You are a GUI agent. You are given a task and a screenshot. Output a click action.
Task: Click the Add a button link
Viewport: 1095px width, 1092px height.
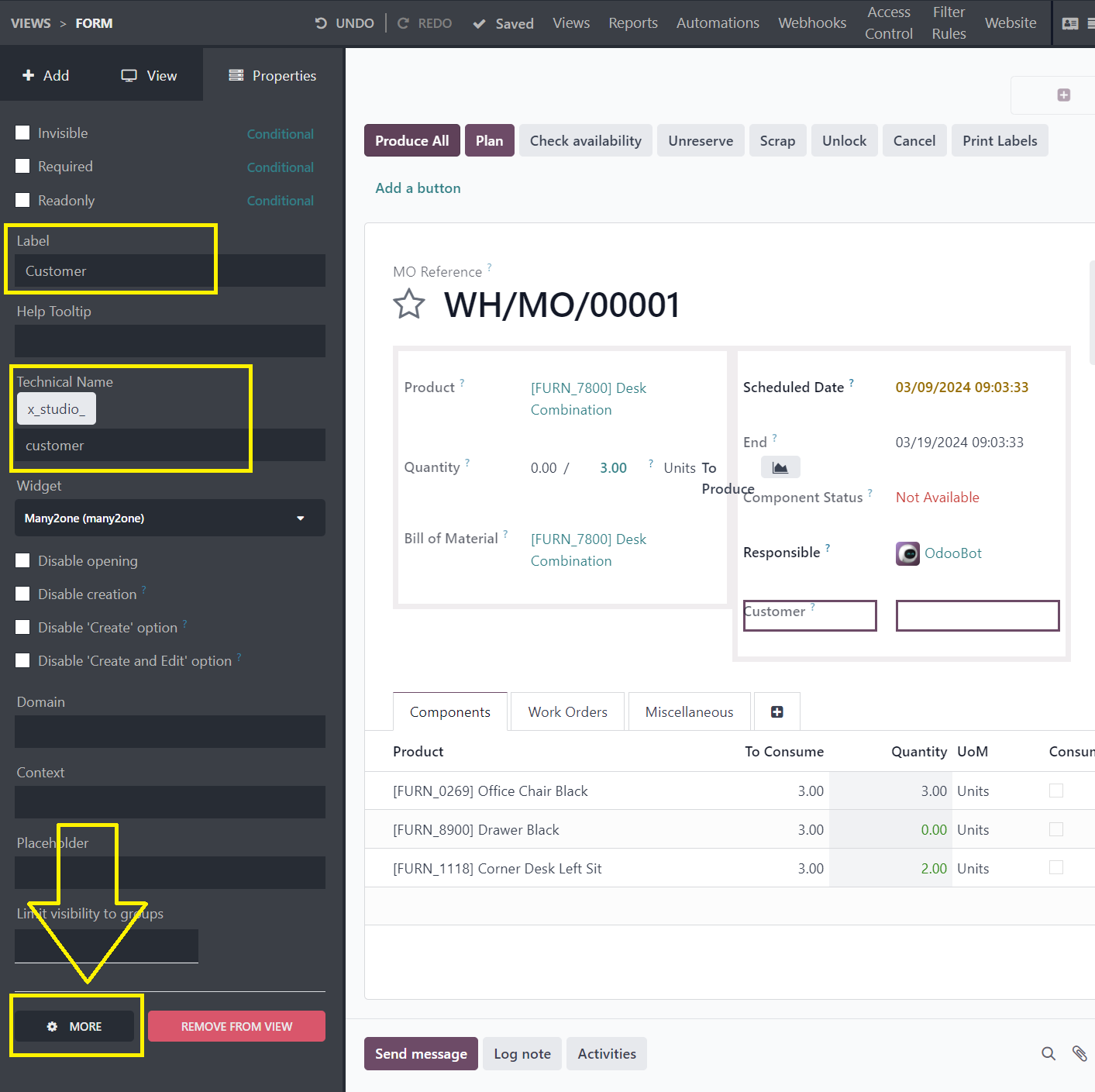tap(418, 188)
